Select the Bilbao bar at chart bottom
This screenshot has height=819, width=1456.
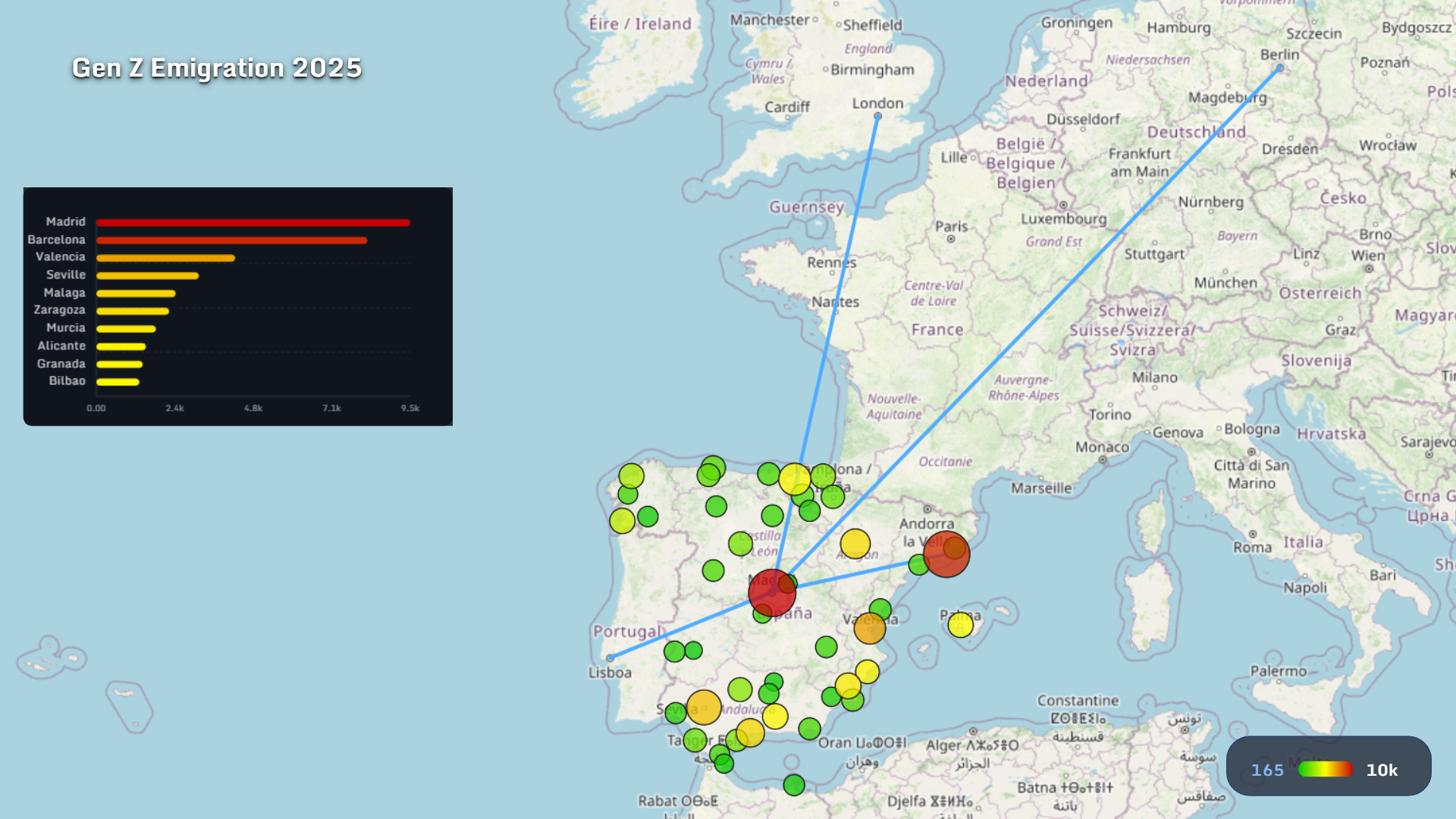tap(118, 382)
